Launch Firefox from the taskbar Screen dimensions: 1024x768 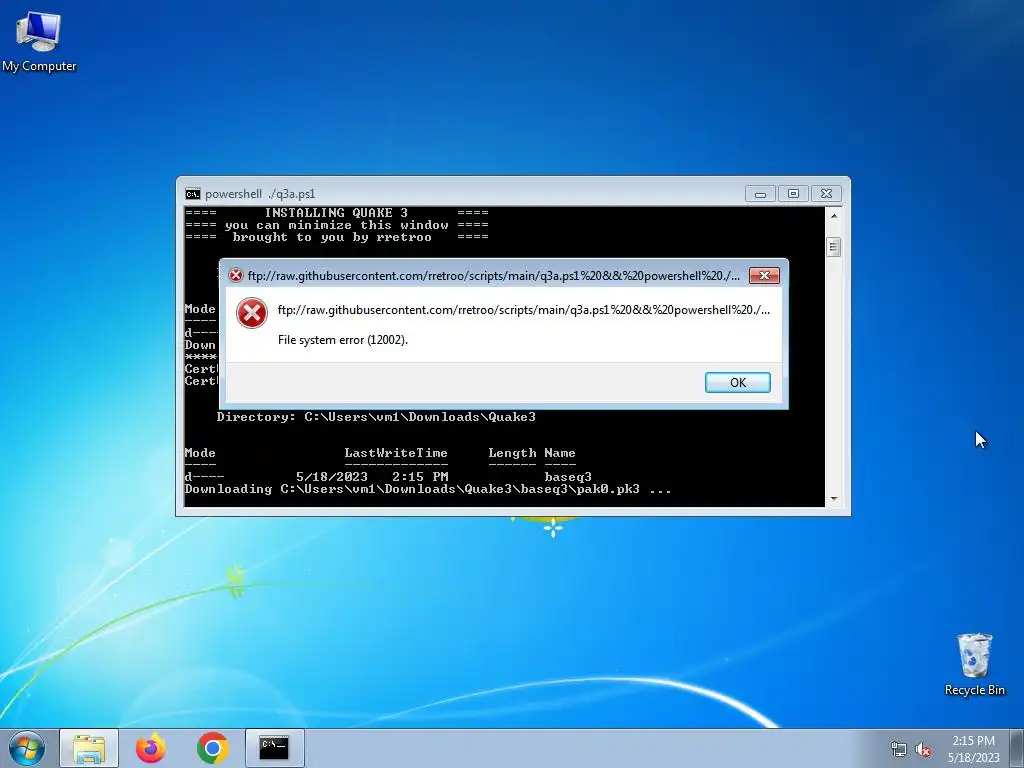pos(151,748)
